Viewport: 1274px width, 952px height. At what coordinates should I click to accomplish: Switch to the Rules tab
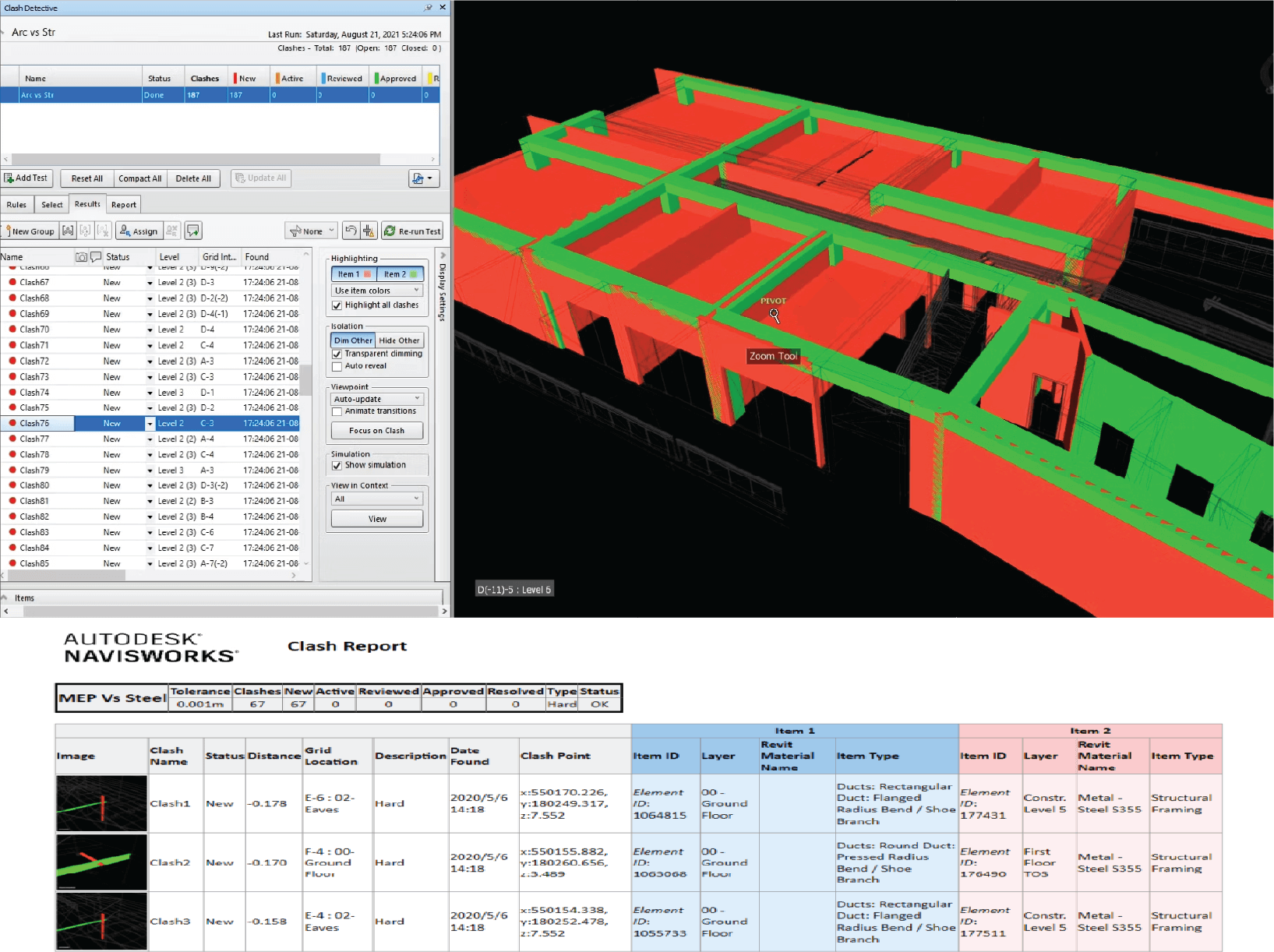click(x=16, y=205)
